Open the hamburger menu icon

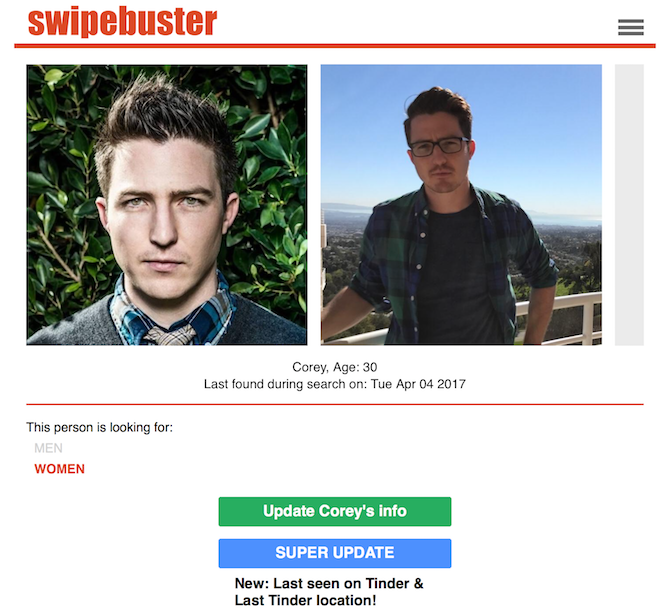pyautogui.click(x=631, y=27)
